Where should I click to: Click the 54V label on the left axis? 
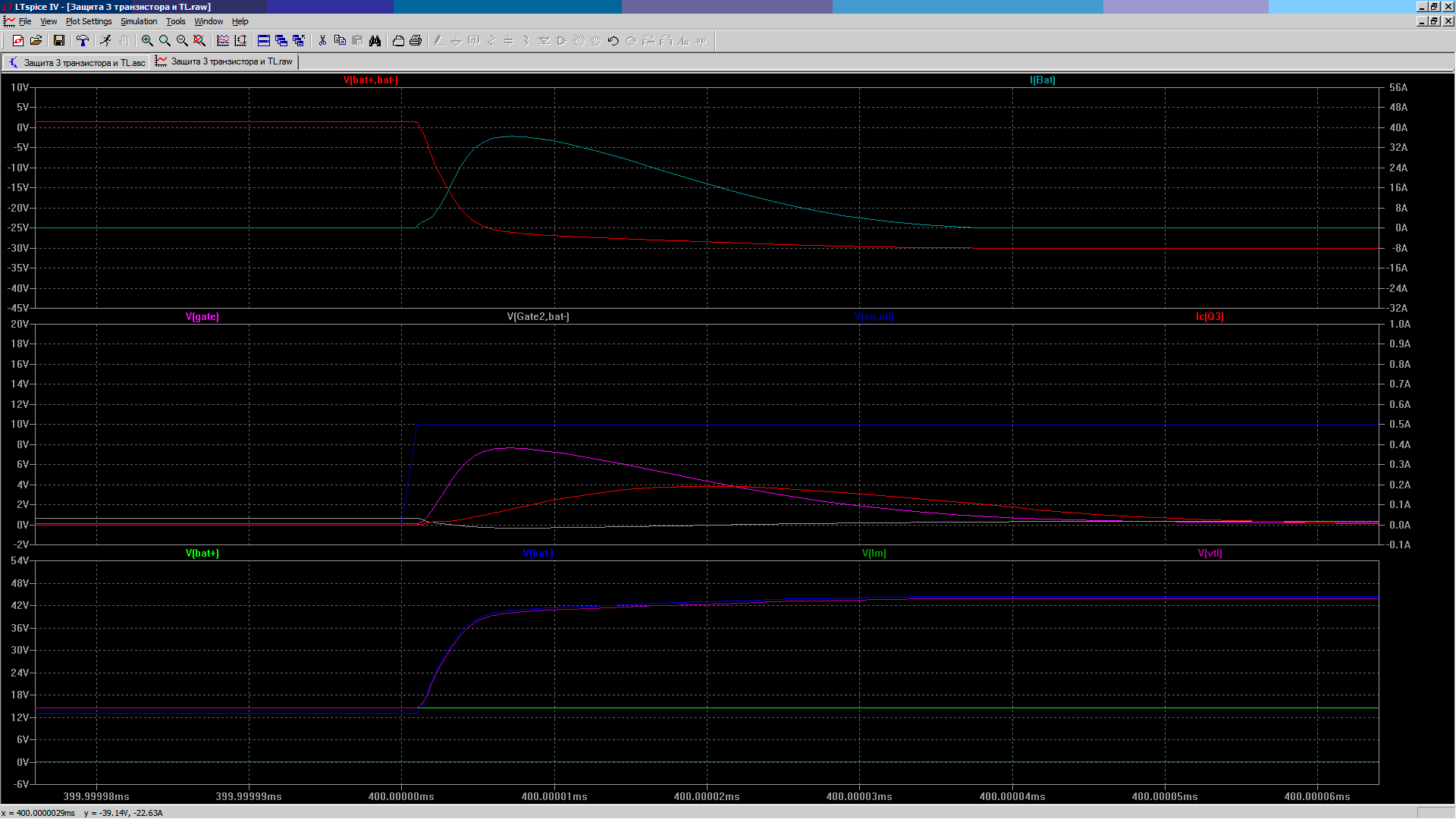(x=20, y=560)
